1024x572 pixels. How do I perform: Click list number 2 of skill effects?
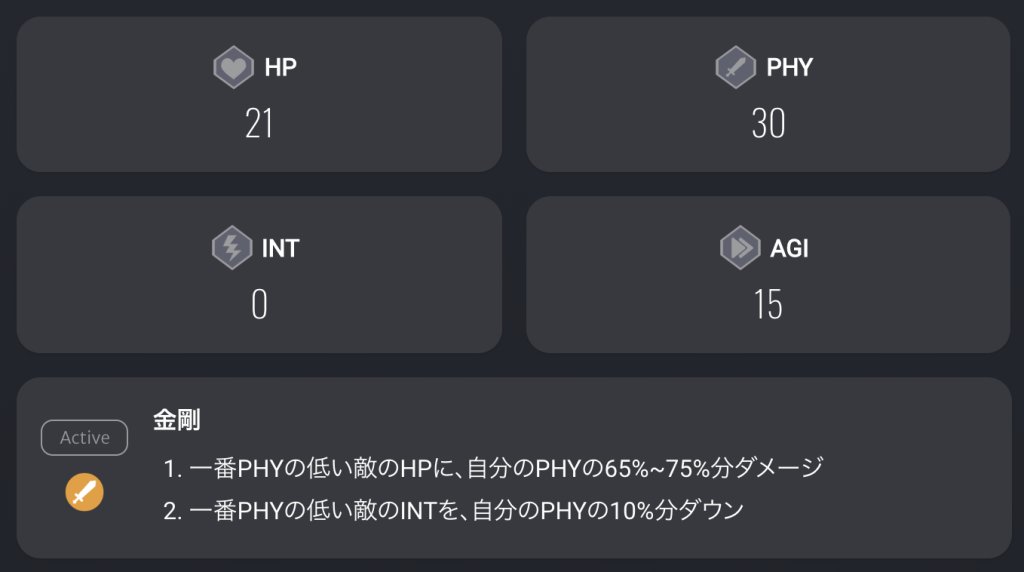172,510
